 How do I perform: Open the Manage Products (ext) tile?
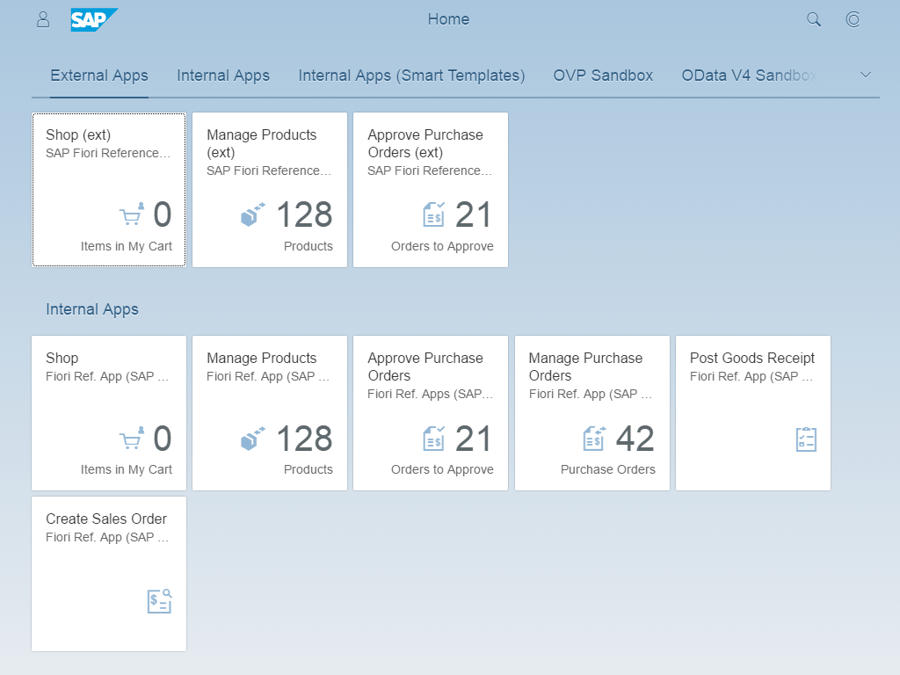pos(269,189)
